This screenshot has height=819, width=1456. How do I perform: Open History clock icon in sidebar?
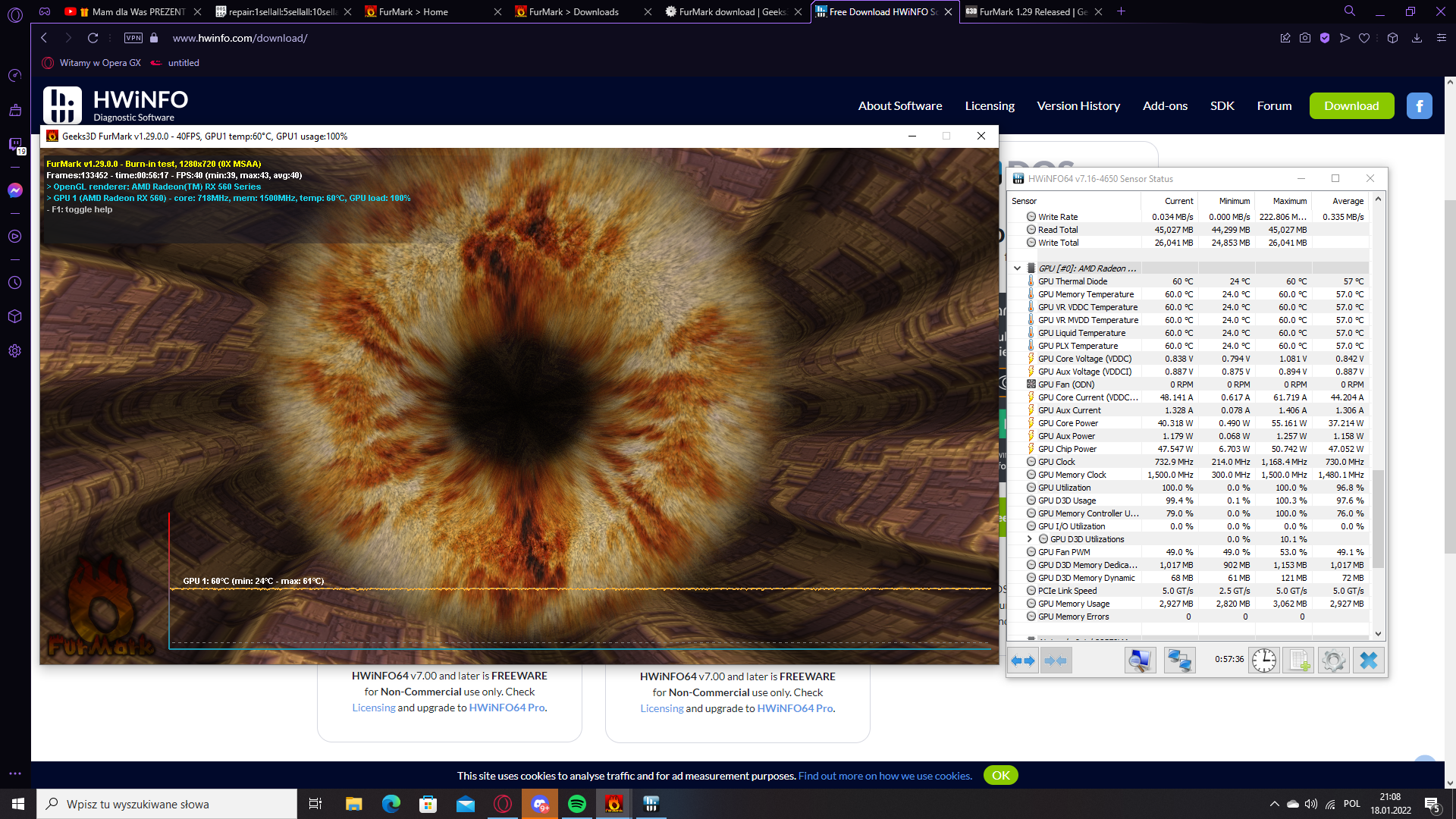[15, 282]
